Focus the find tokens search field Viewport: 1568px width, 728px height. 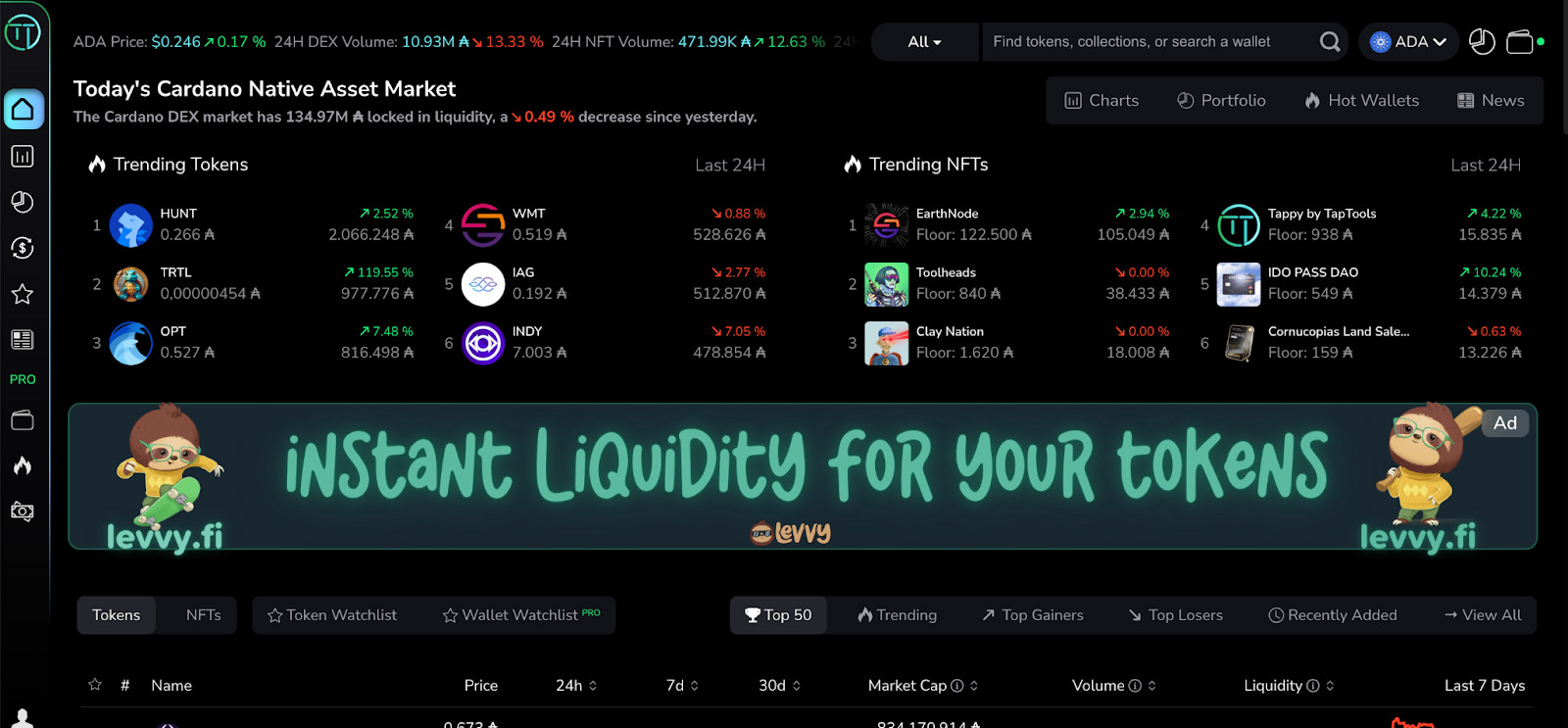click(1150, 42)
